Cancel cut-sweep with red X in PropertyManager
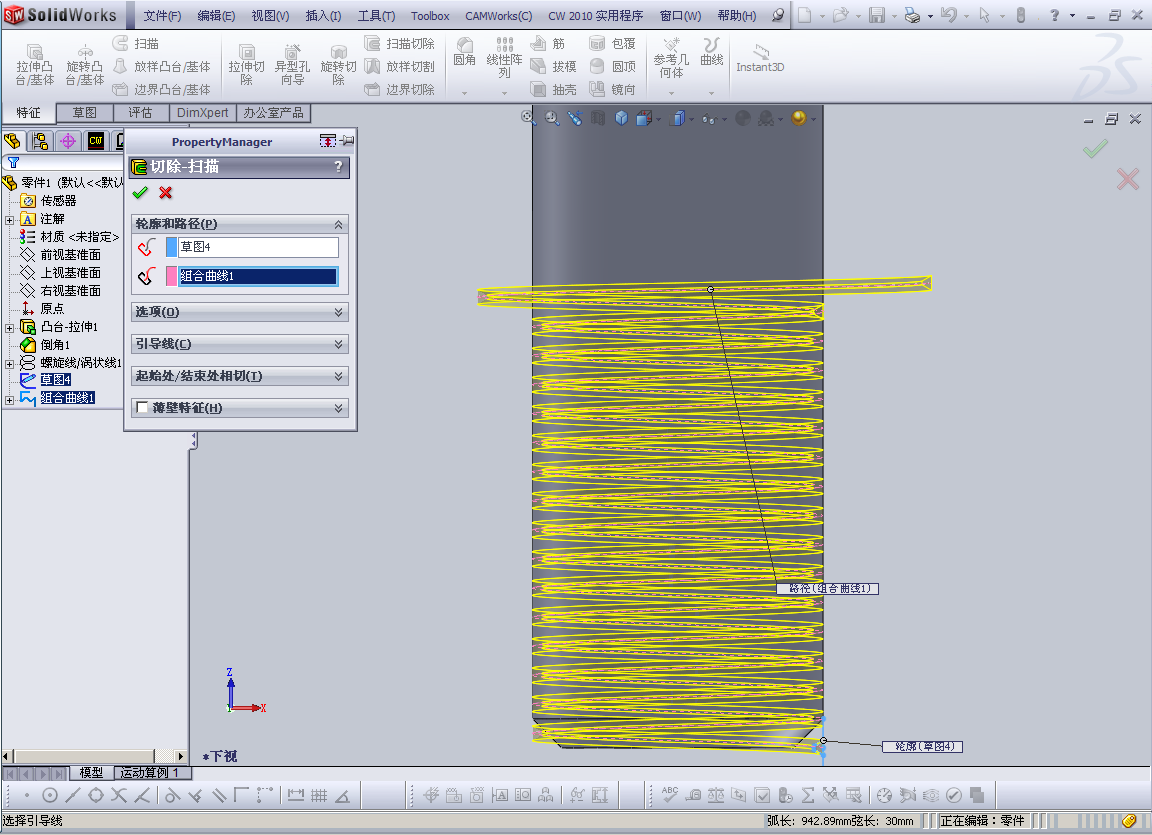1152x835 pixels. [x=165, y=192]
